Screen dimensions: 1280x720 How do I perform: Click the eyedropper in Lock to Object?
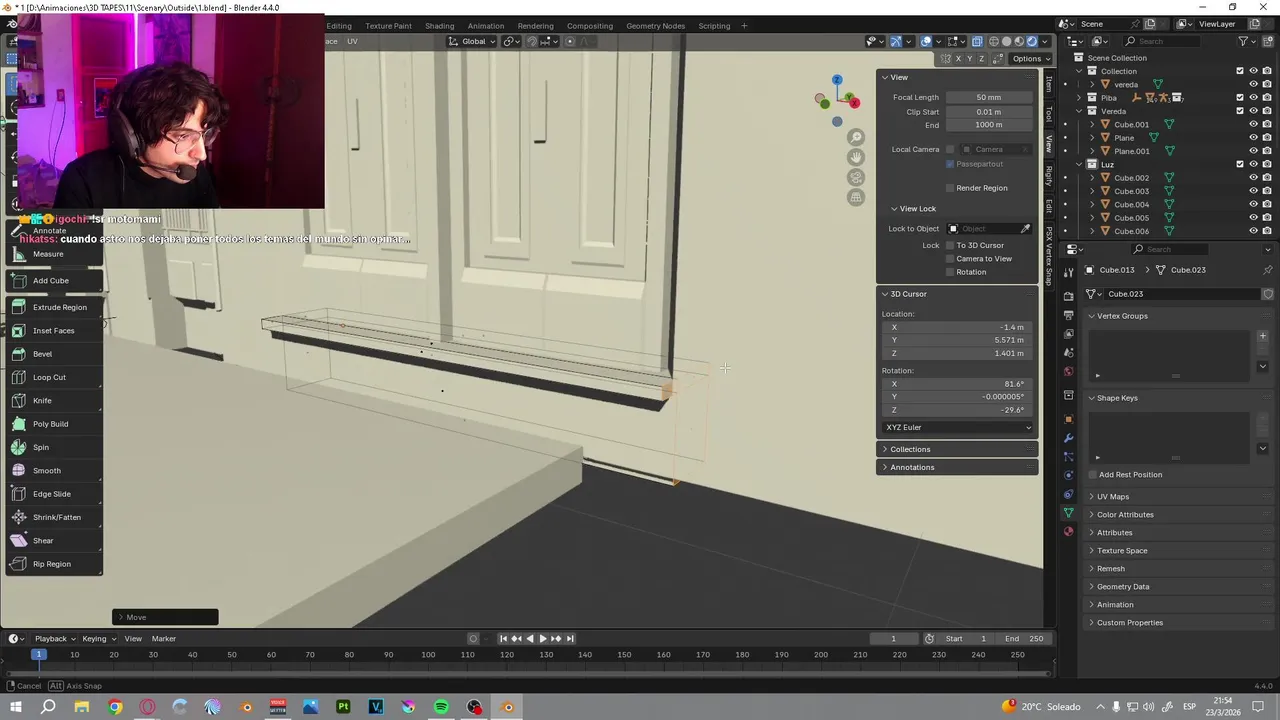tap(1025, 229)
